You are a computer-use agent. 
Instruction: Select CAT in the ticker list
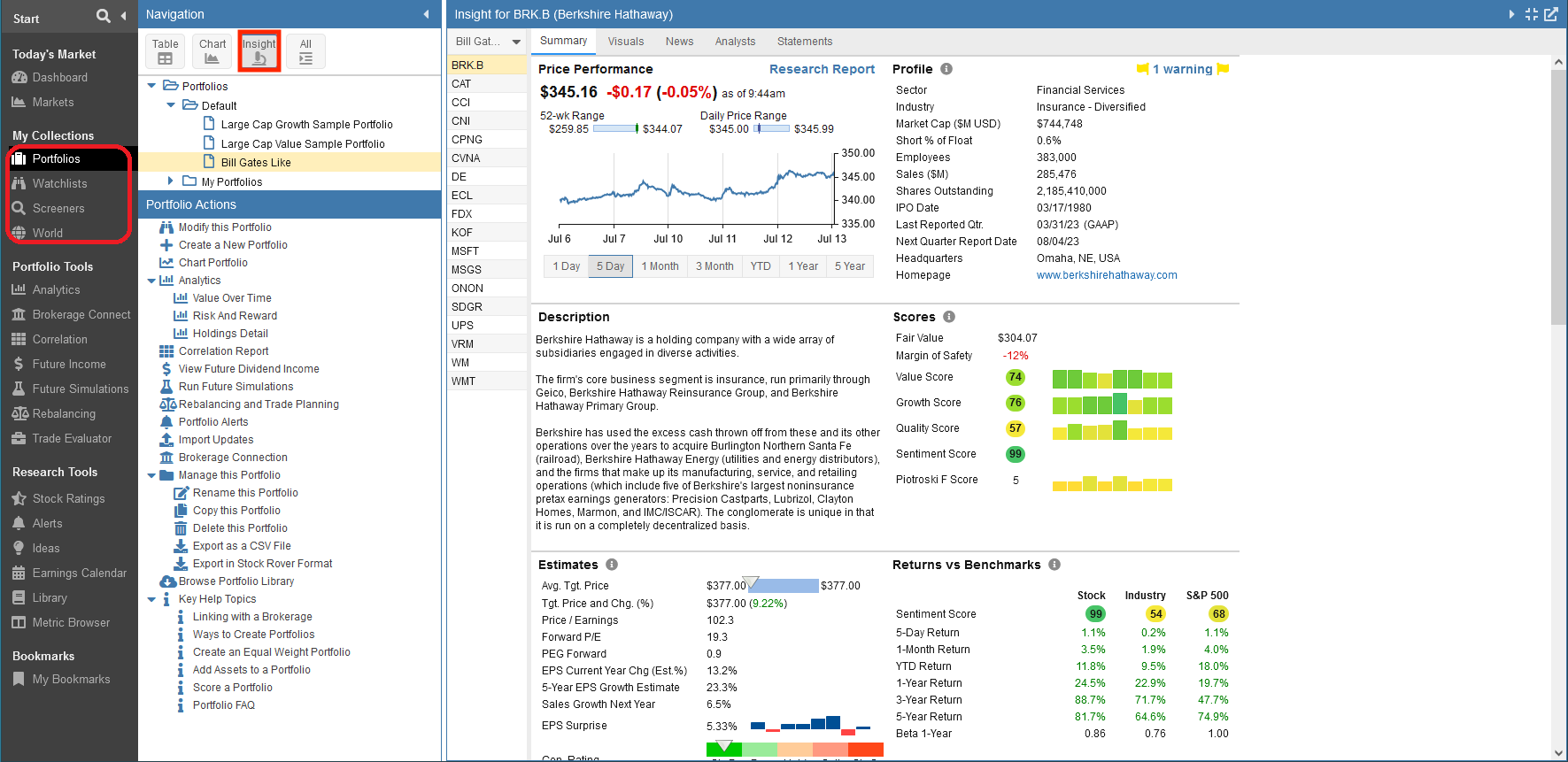point(487,84)
